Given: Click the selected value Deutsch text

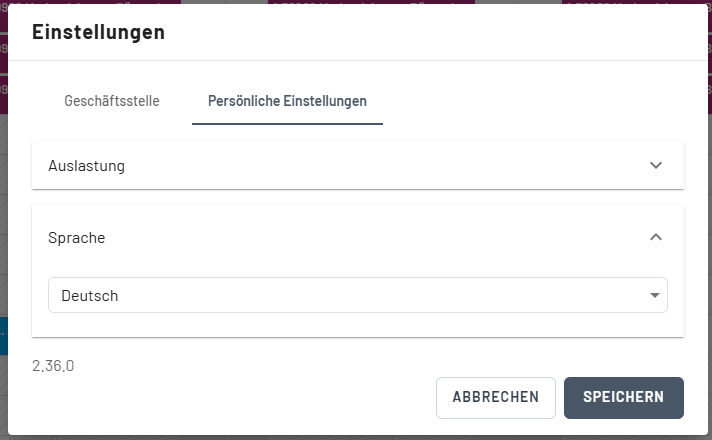Looking at the screenshot, I should tap(90, 295).
